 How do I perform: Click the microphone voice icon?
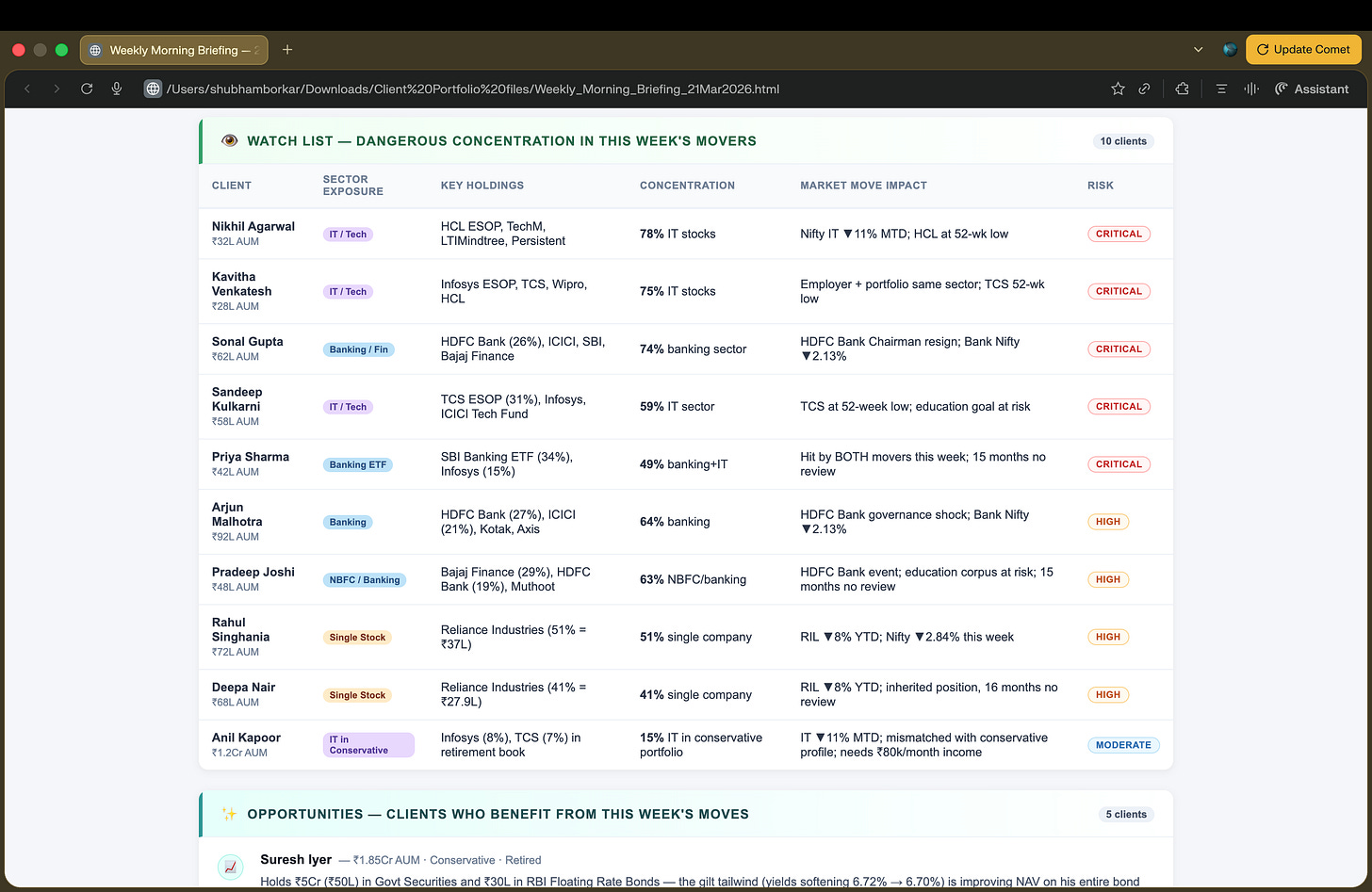point(117,89)
